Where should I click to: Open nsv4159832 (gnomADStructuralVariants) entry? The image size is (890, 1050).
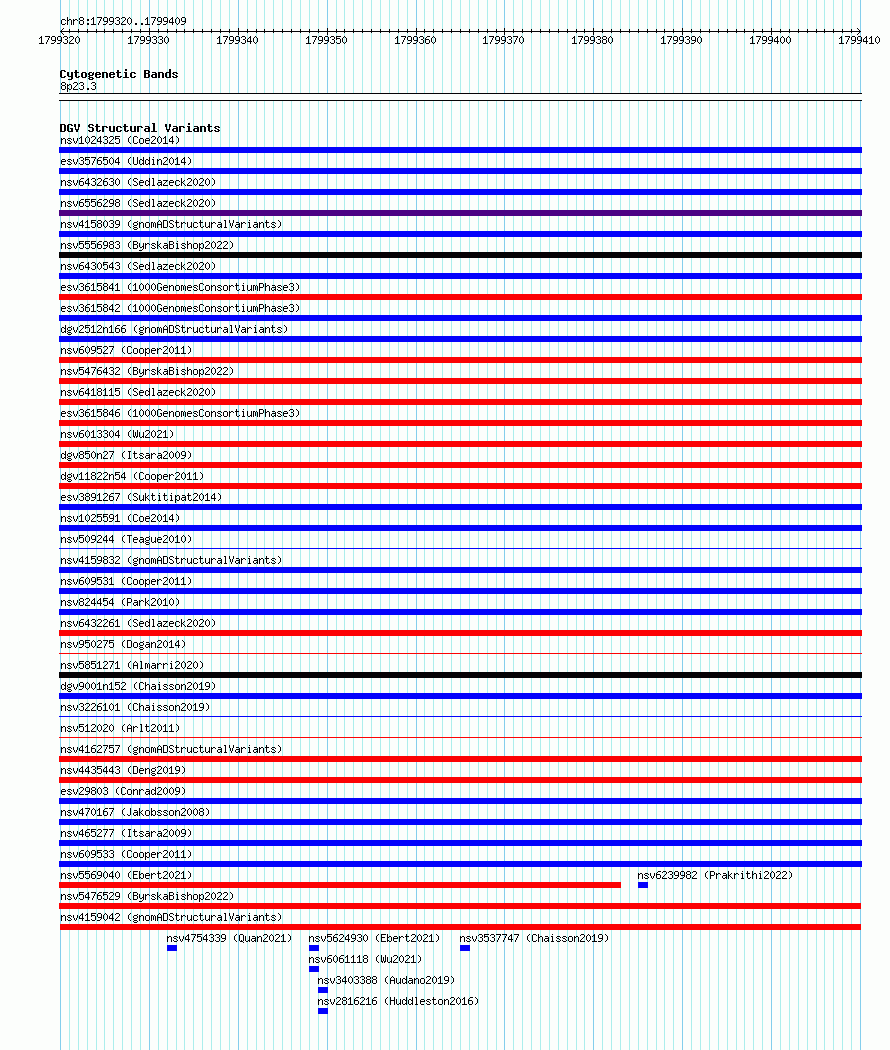(171, 560)
